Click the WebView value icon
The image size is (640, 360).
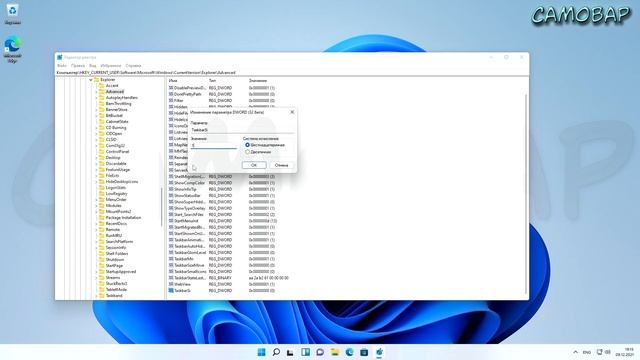click(171, 284)
